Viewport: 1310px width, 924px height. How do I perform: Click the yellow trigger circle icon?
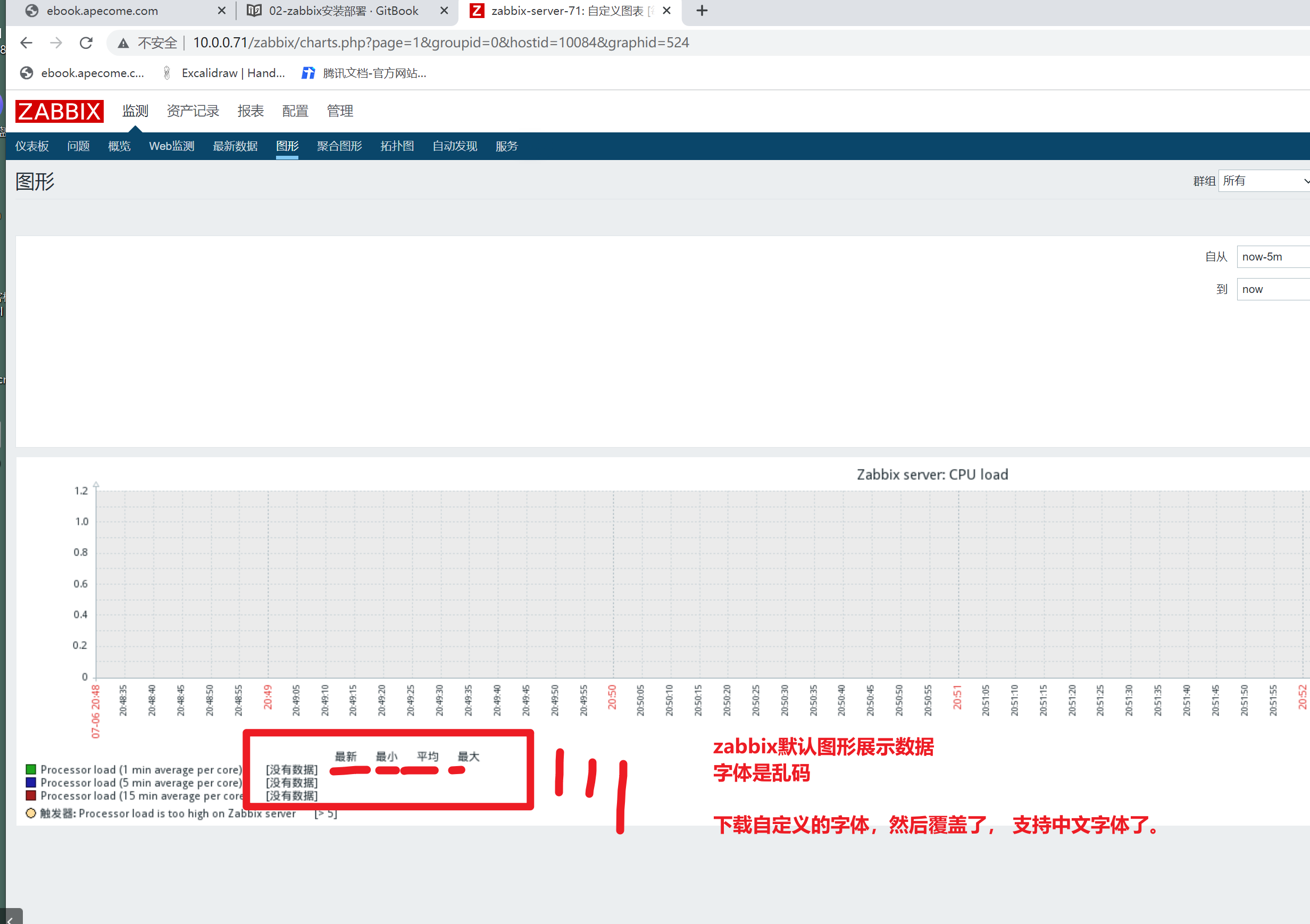(31, 813)
